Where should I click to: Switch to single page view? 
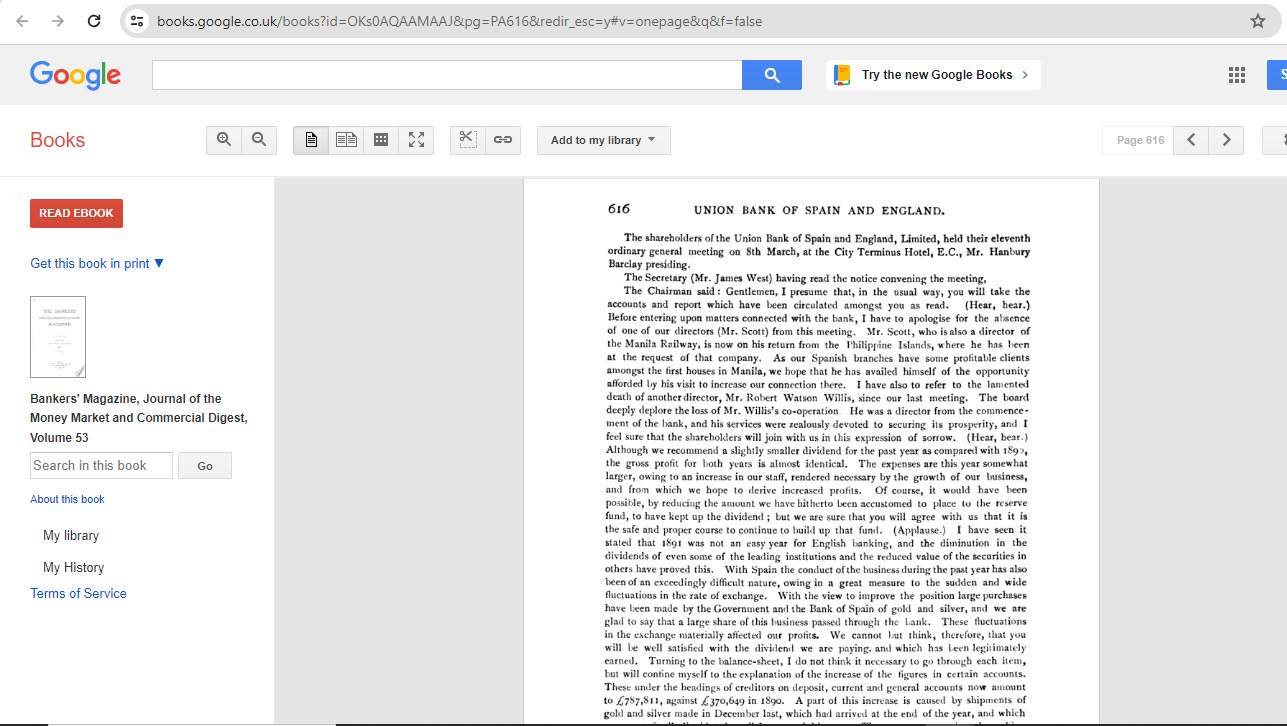[311, 140]
